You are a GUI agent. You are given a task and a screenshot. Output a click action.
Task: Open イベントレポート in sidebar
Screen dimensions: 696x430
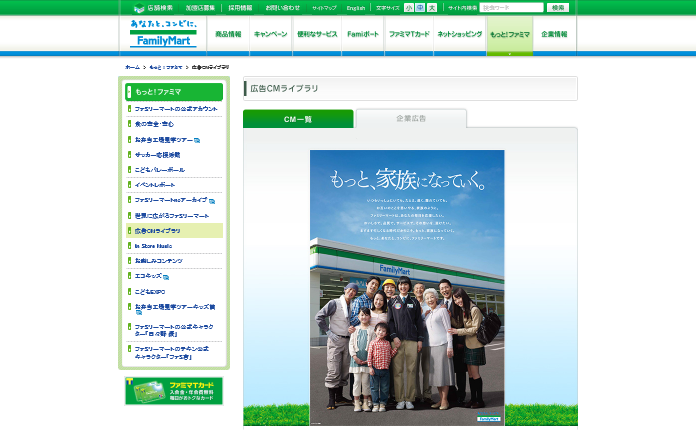pyautogui.click(x=155, y=185)
